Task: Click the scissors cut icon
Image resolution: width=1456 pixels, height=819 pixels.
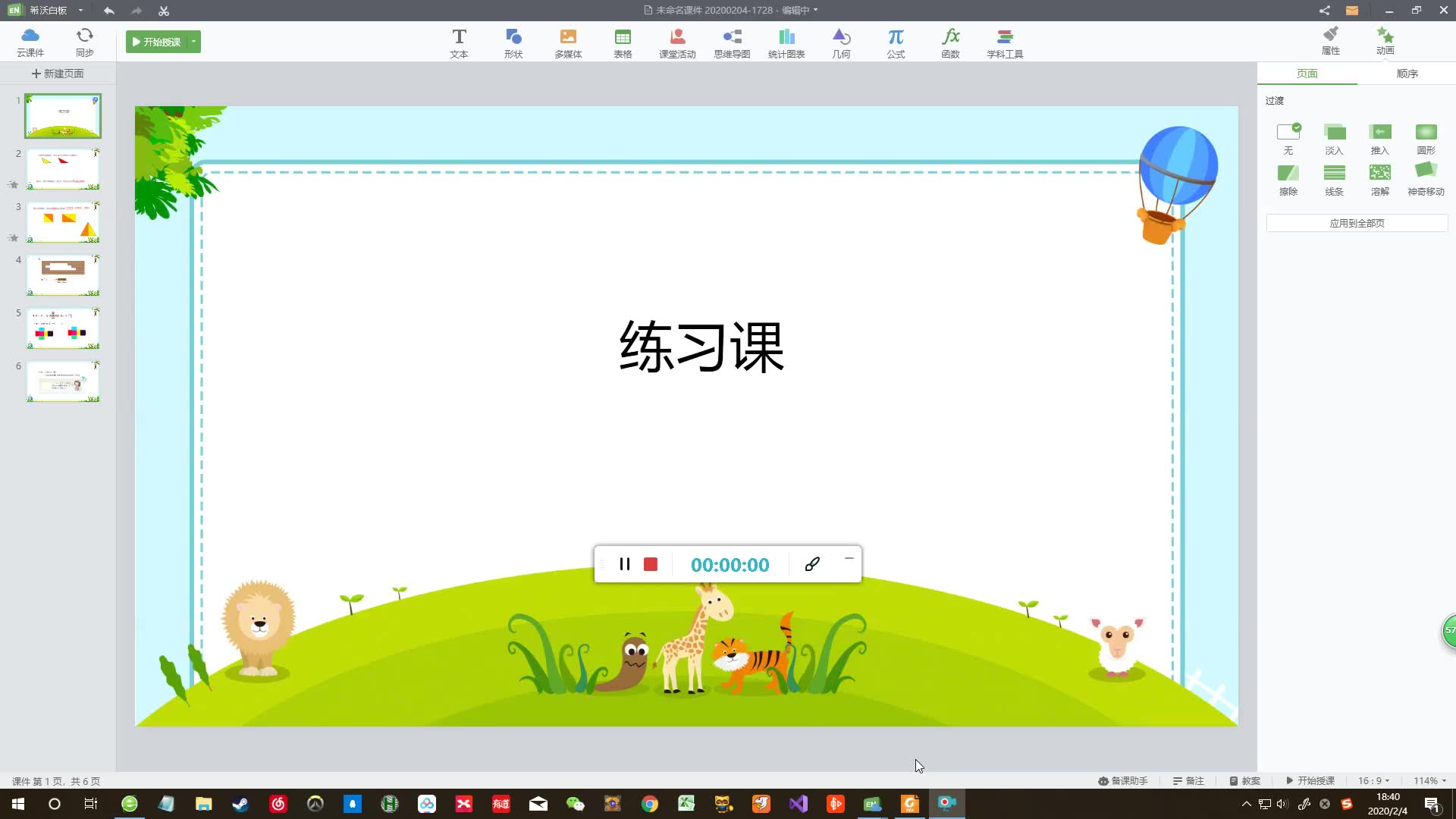Action: 164,11
